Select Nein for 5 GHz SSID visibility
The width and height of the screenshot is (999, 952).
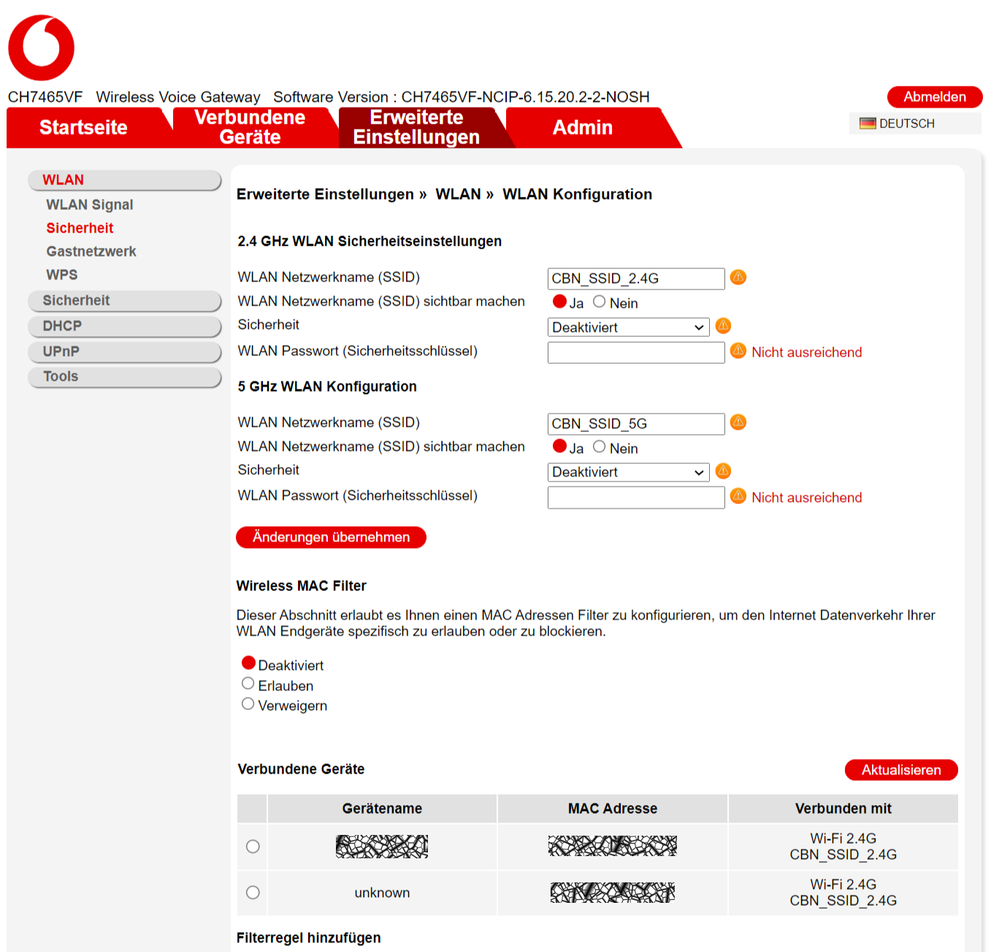599,446
